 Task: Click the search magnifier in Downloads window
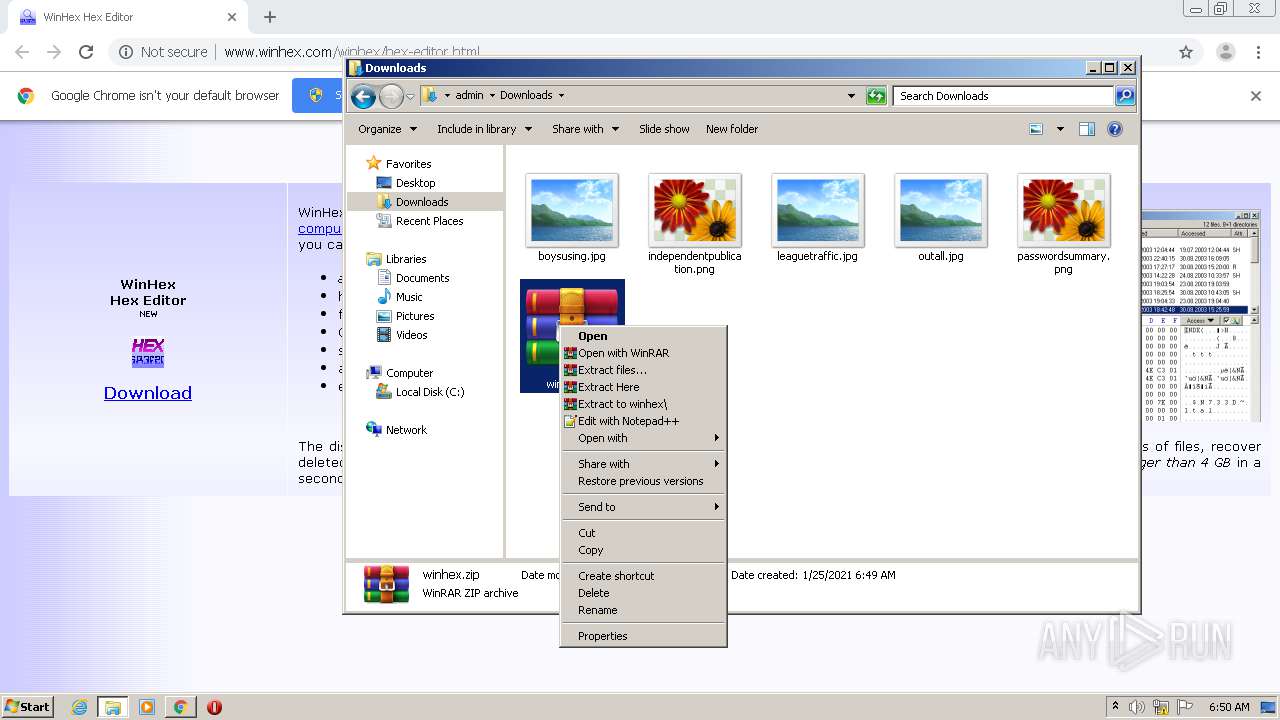tap(1125, 96)
